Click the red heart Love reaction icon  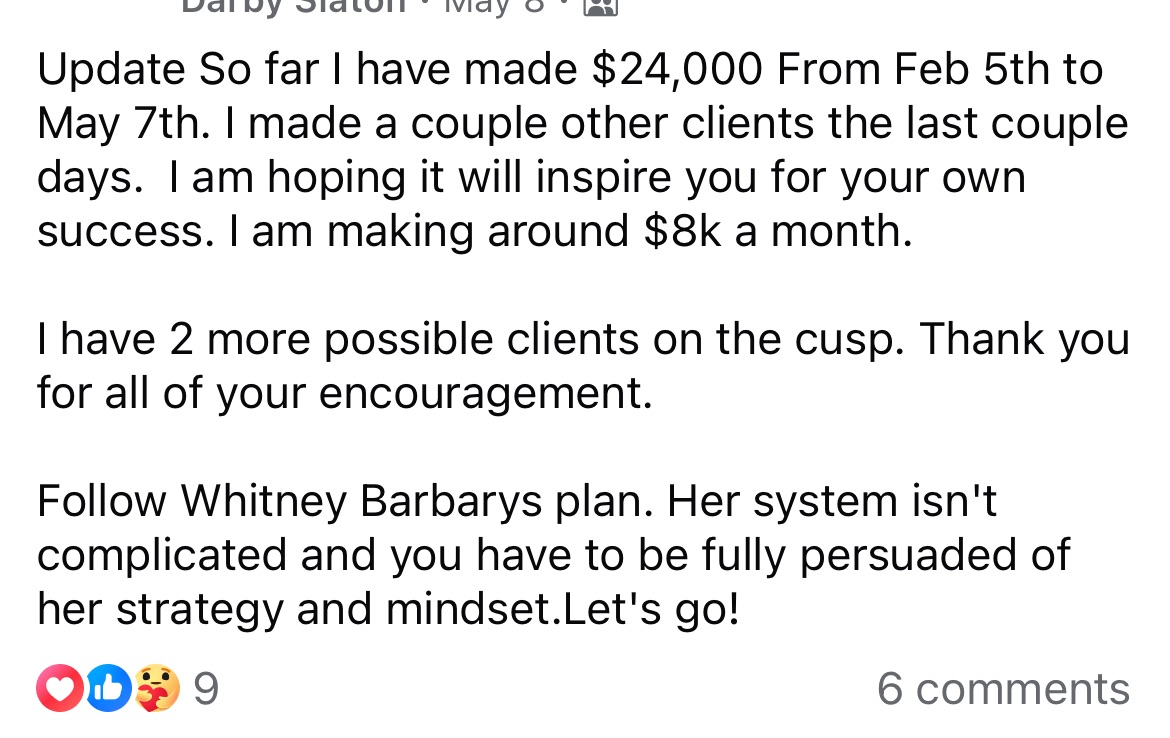coord(60,688)
